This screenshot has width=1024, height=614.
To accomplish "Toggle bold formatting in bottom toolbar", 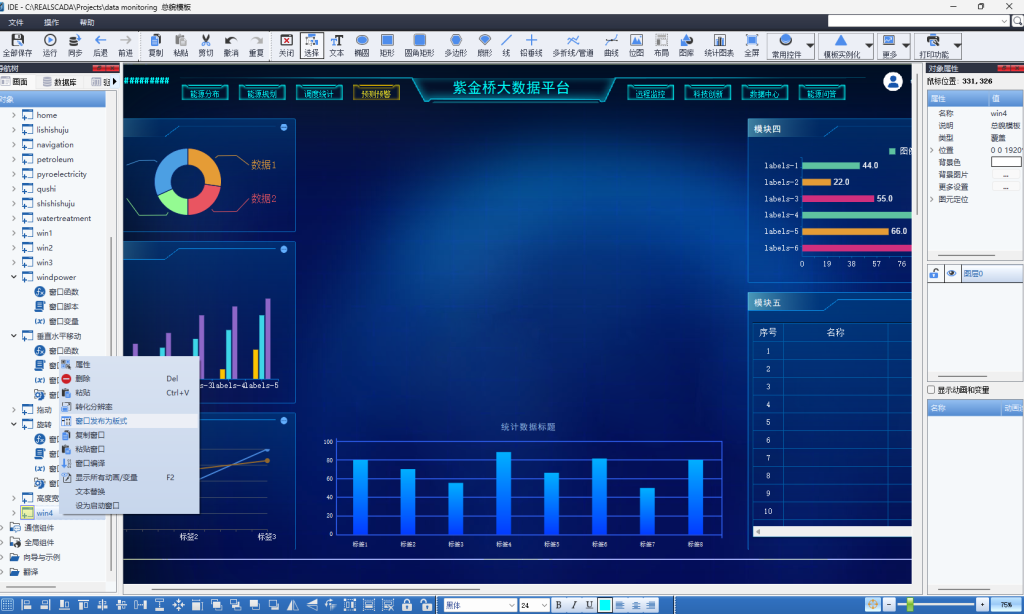I will 559,605.
